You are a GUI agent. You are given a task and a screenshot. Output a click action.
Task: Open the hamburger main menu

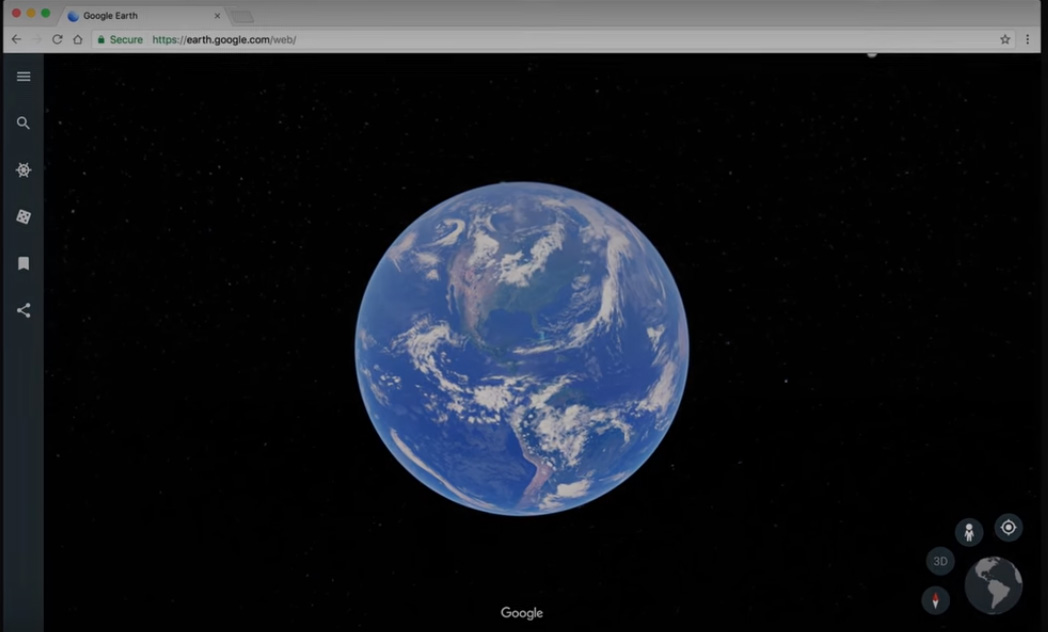(x=23, y=77)
